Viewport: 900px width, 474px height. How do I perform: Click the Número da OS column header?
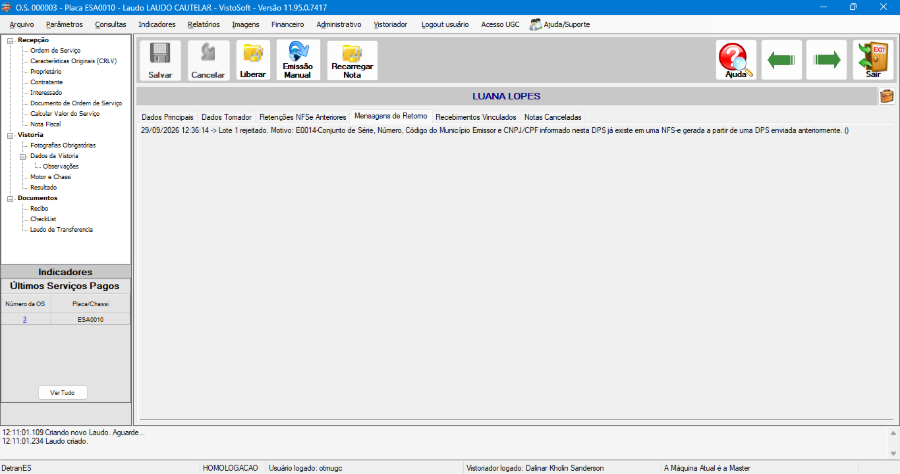click(x=25, y=304)
